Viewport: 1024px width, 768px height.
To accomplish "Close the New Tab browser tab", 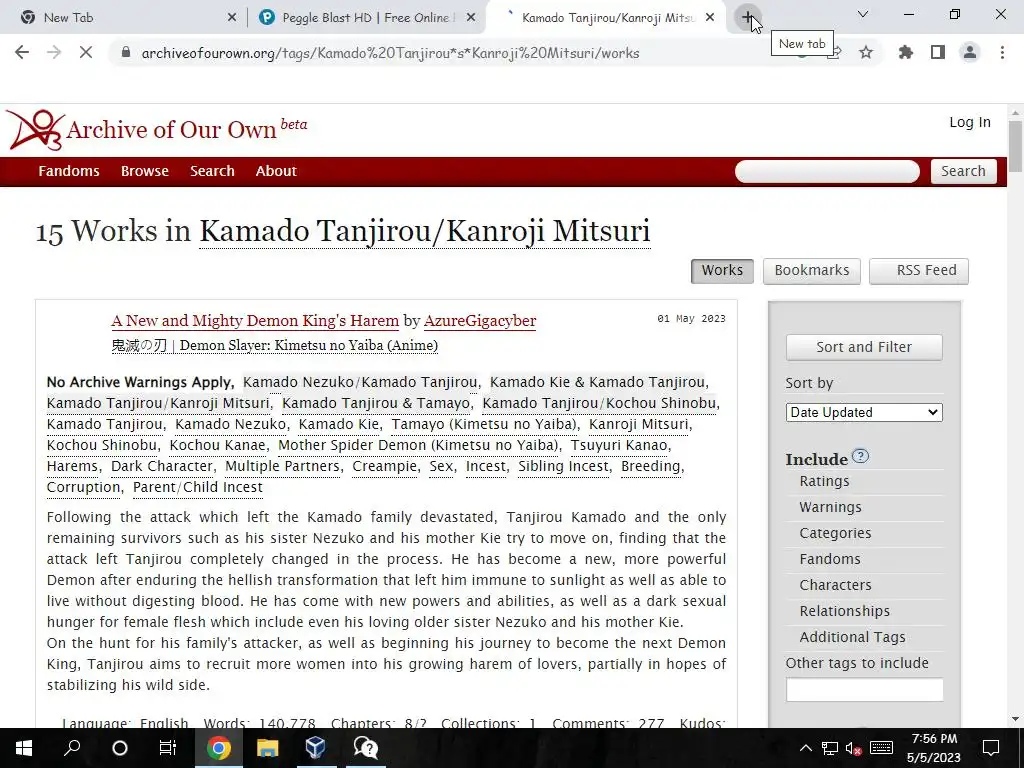I will point(232,18).
